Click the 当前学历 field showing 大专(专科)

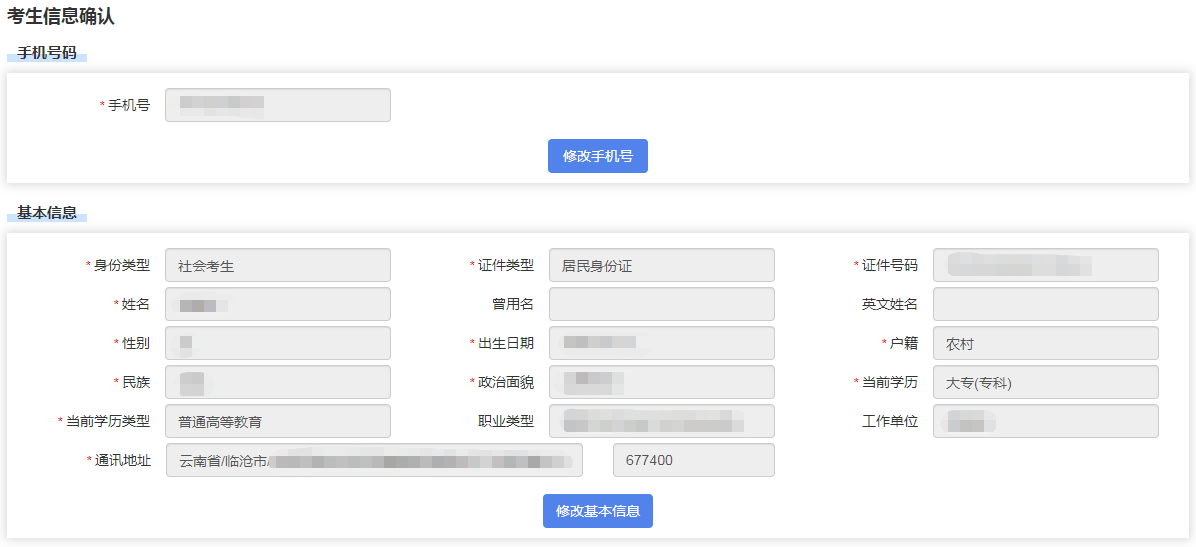[1045, 383]
